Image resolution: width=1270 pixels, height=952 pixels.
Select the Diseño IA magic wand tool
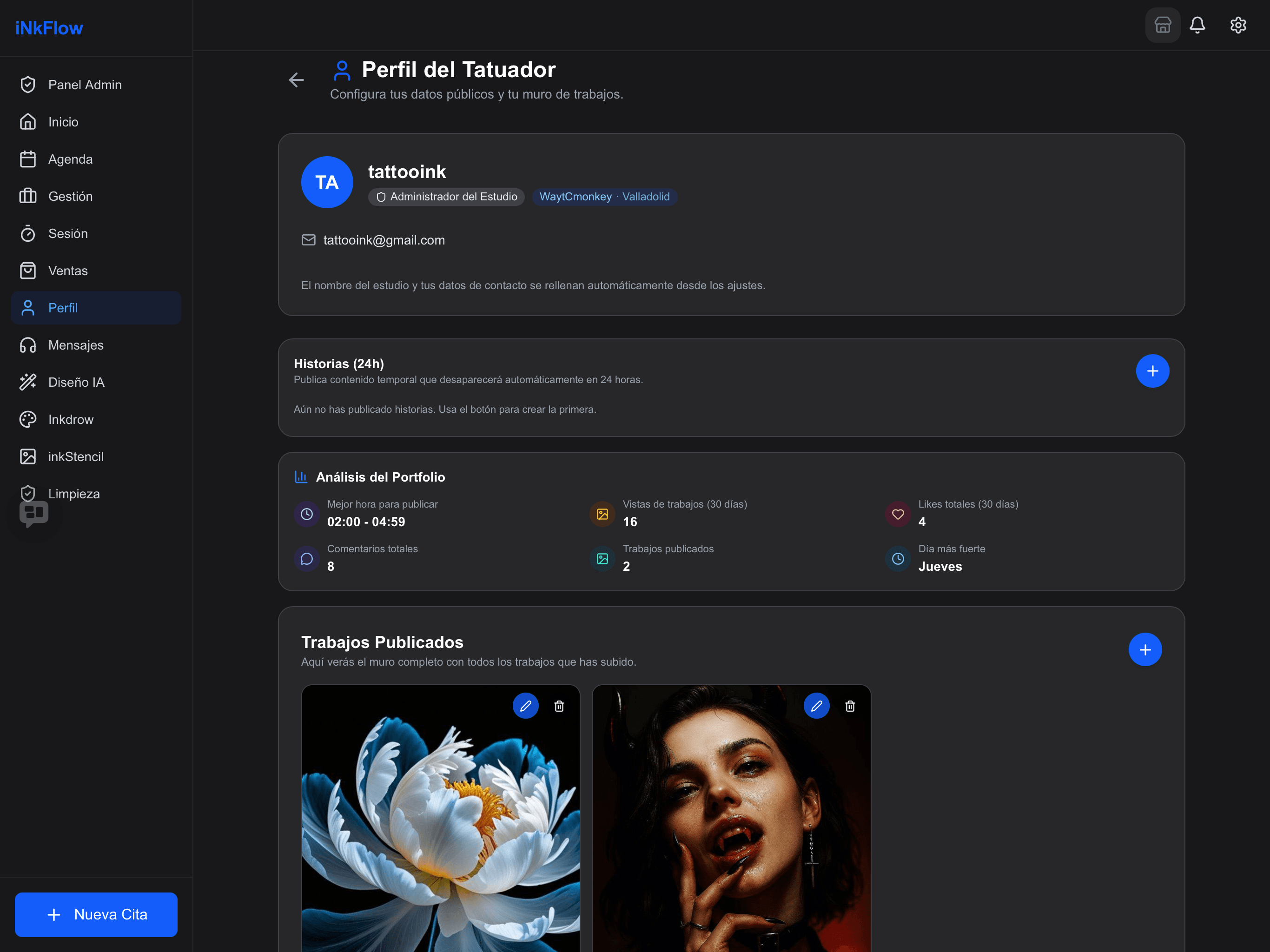pyautogui.click(x=76, y=382)
